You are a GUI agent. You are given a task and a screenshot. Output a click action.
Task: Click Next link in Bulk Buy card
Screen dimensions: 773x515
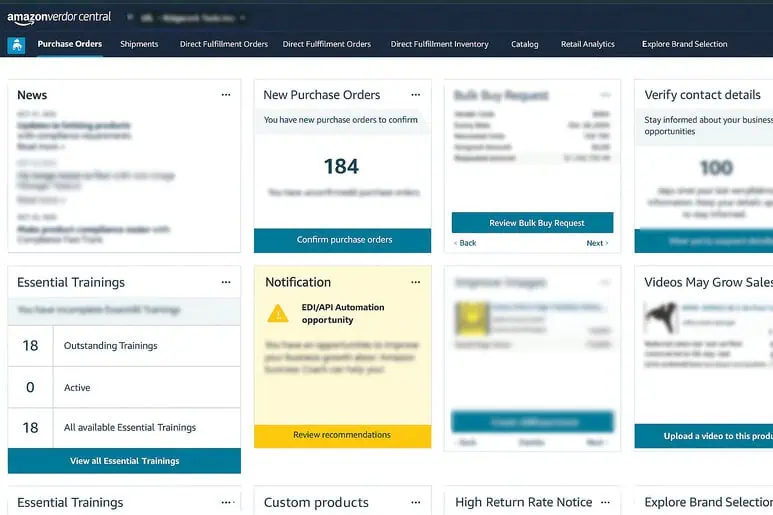coord(597,243)
